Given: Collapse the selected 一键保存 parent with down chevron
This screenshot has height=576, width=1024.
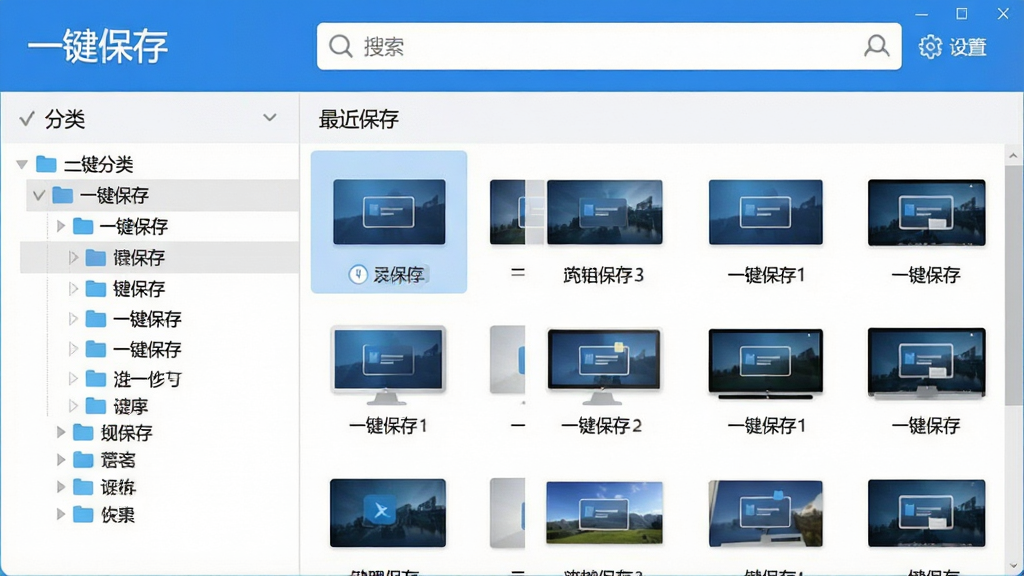Looking at the screenshot, I should (39, 195).
